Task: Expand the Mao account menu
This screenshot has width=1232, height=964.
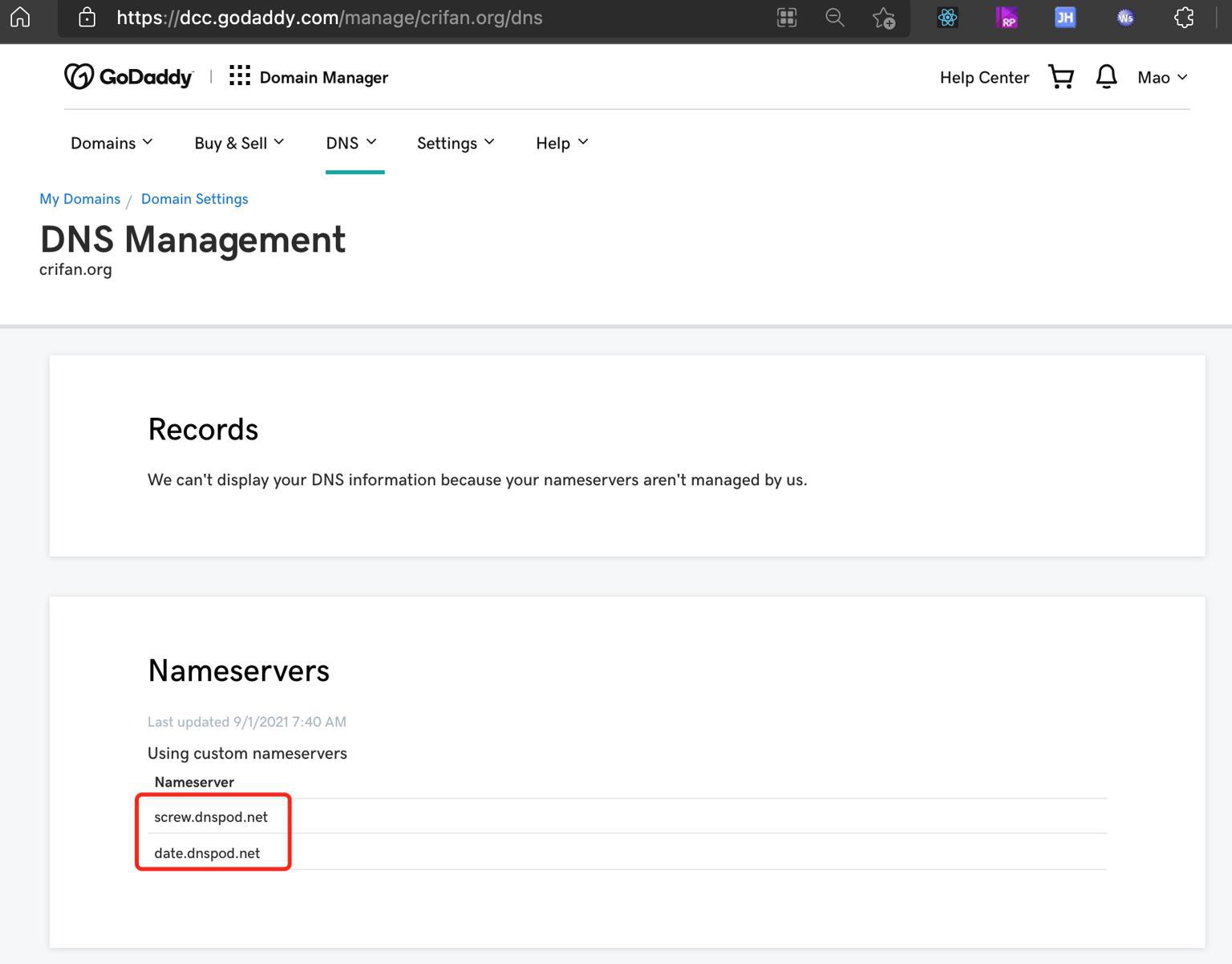Action: (1162, 77)
